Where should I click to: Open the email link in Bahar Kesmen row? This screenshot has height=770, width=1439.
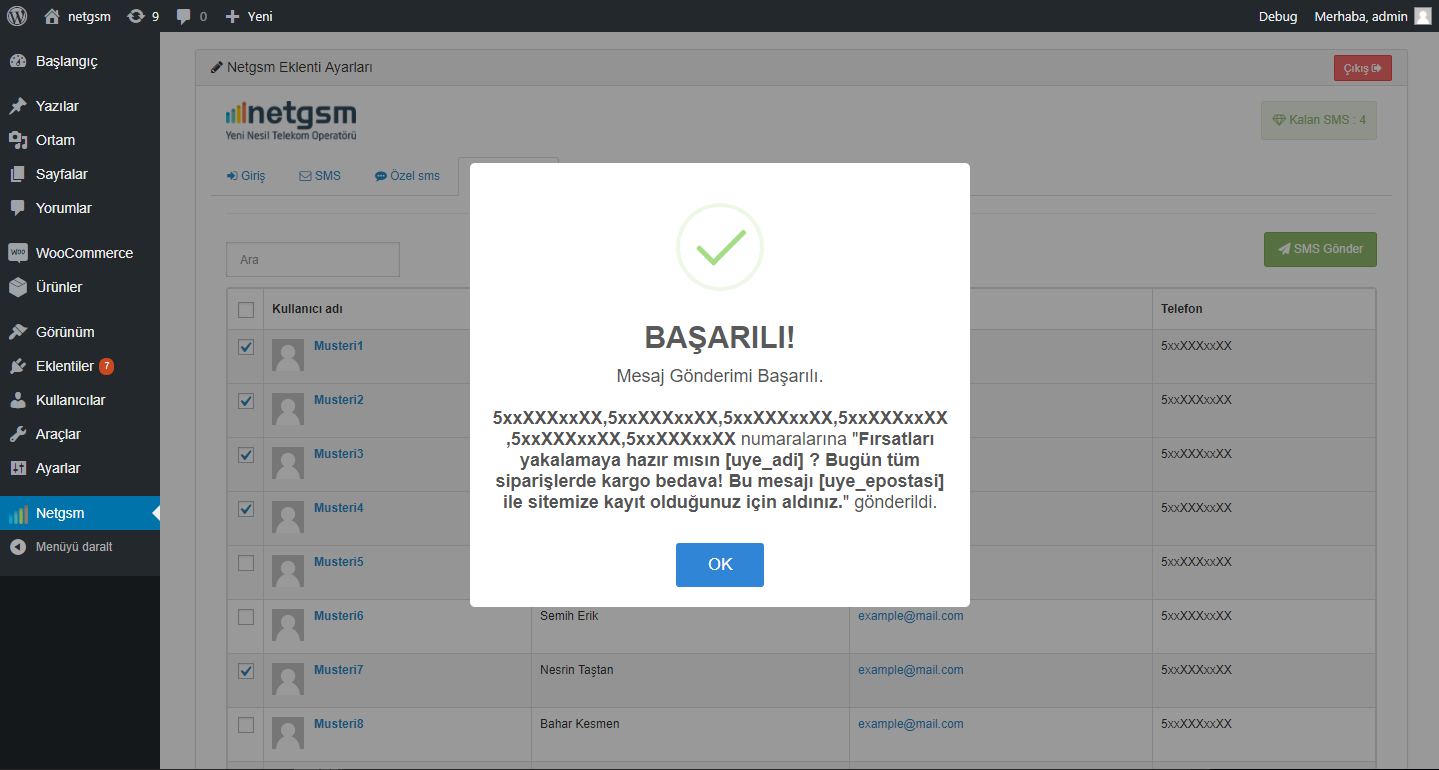[910, 724]
